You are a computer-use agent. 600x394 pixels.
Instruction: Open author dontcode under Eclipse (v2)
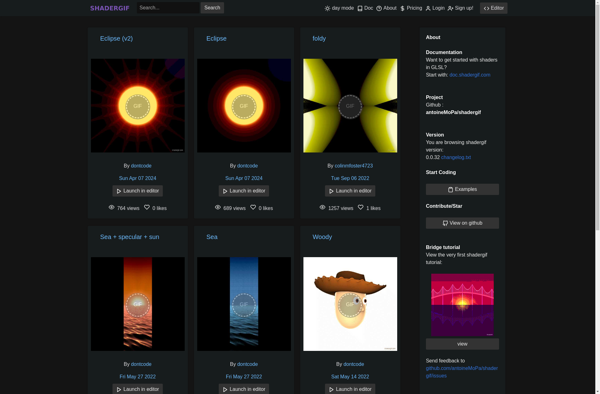tap(141, 166)
